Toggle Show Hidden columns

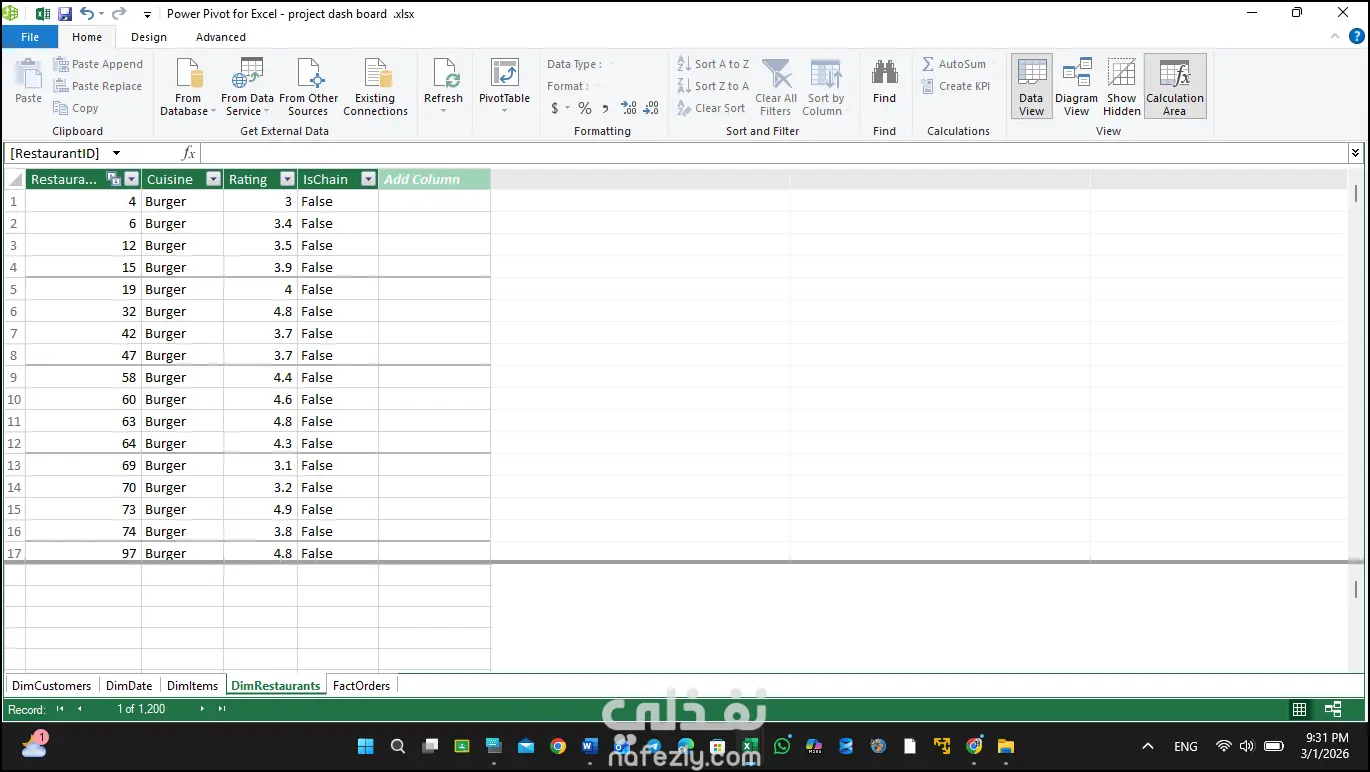pyautogui.click(x=1121, y=87)
